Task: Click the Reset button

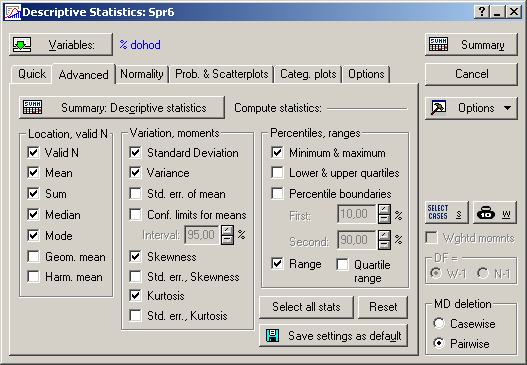Action: 383,307
